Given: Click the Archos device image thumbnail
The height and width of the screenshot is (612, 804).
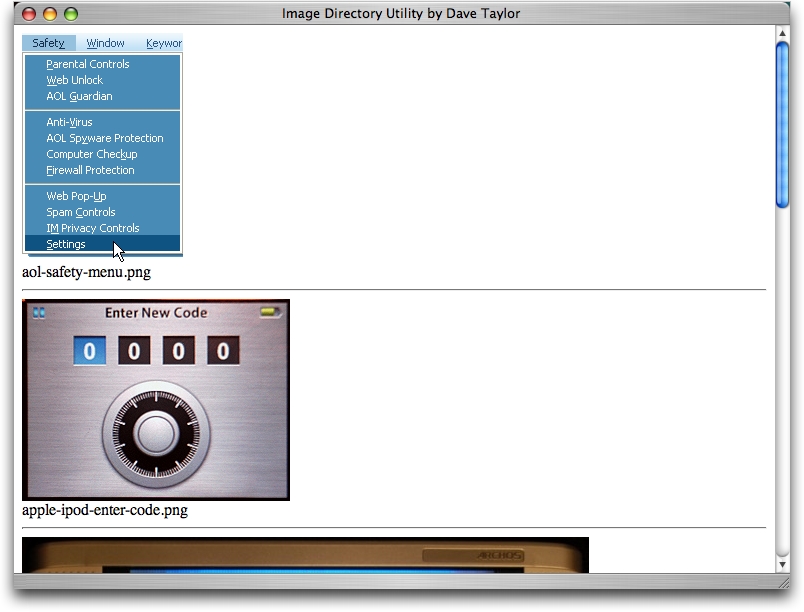Looking at the screenshot, I should click(305, 555).
